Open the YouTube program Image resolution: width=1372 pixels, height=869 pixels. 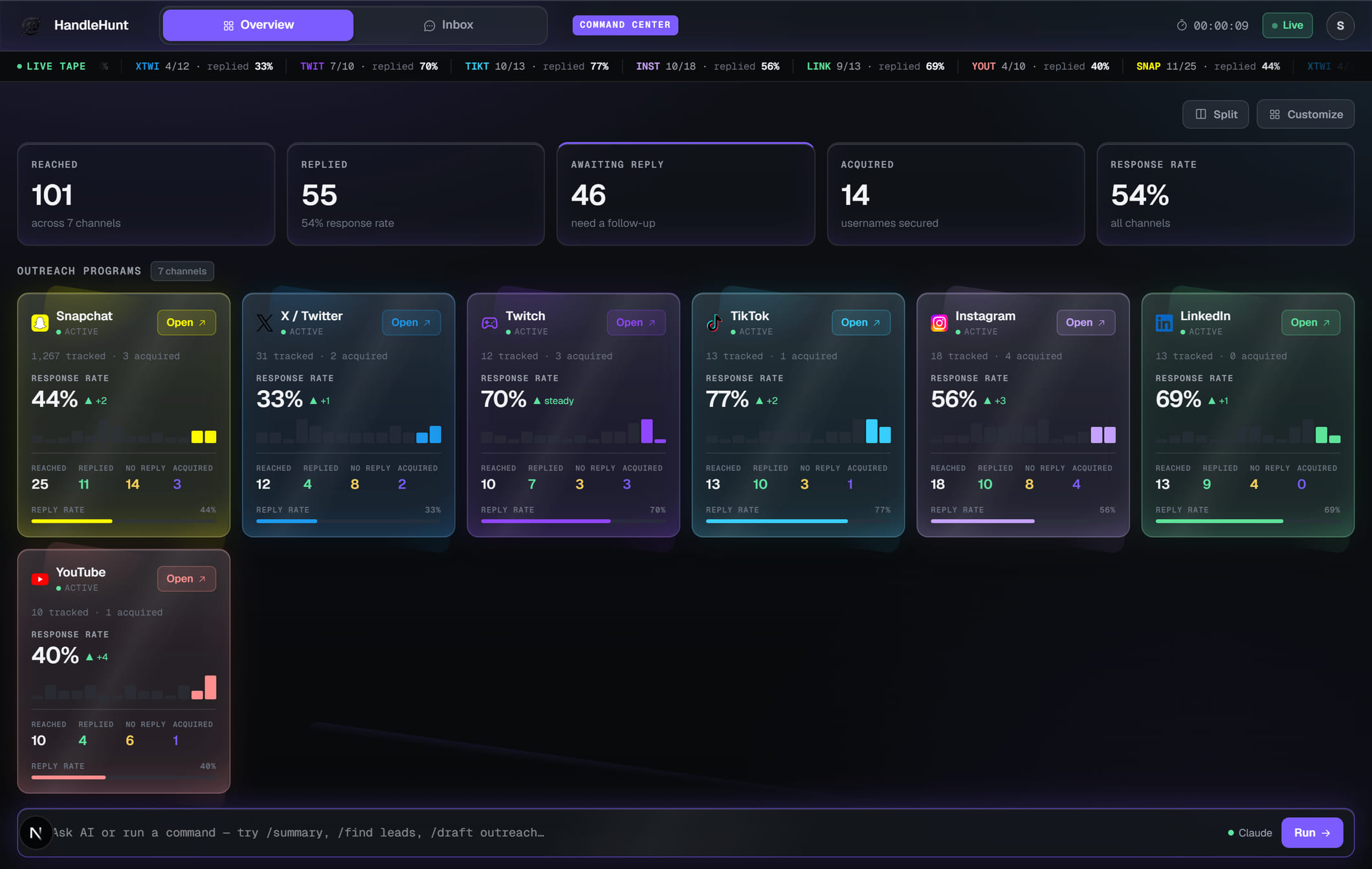(186, 578)
